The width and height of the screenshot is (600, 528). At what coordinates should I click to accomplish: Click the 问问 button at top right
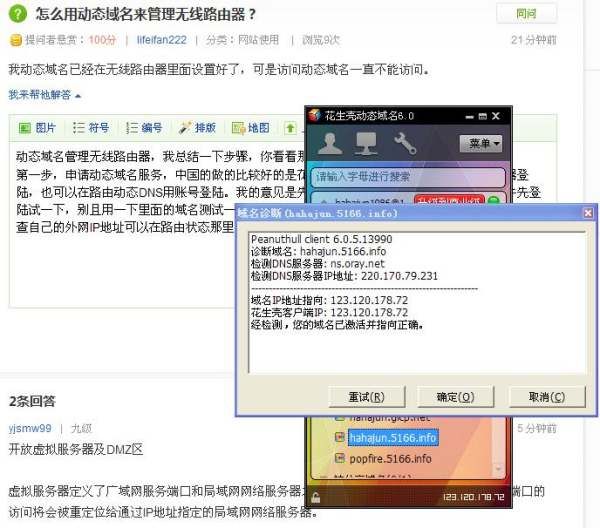(x=527, y=14)
